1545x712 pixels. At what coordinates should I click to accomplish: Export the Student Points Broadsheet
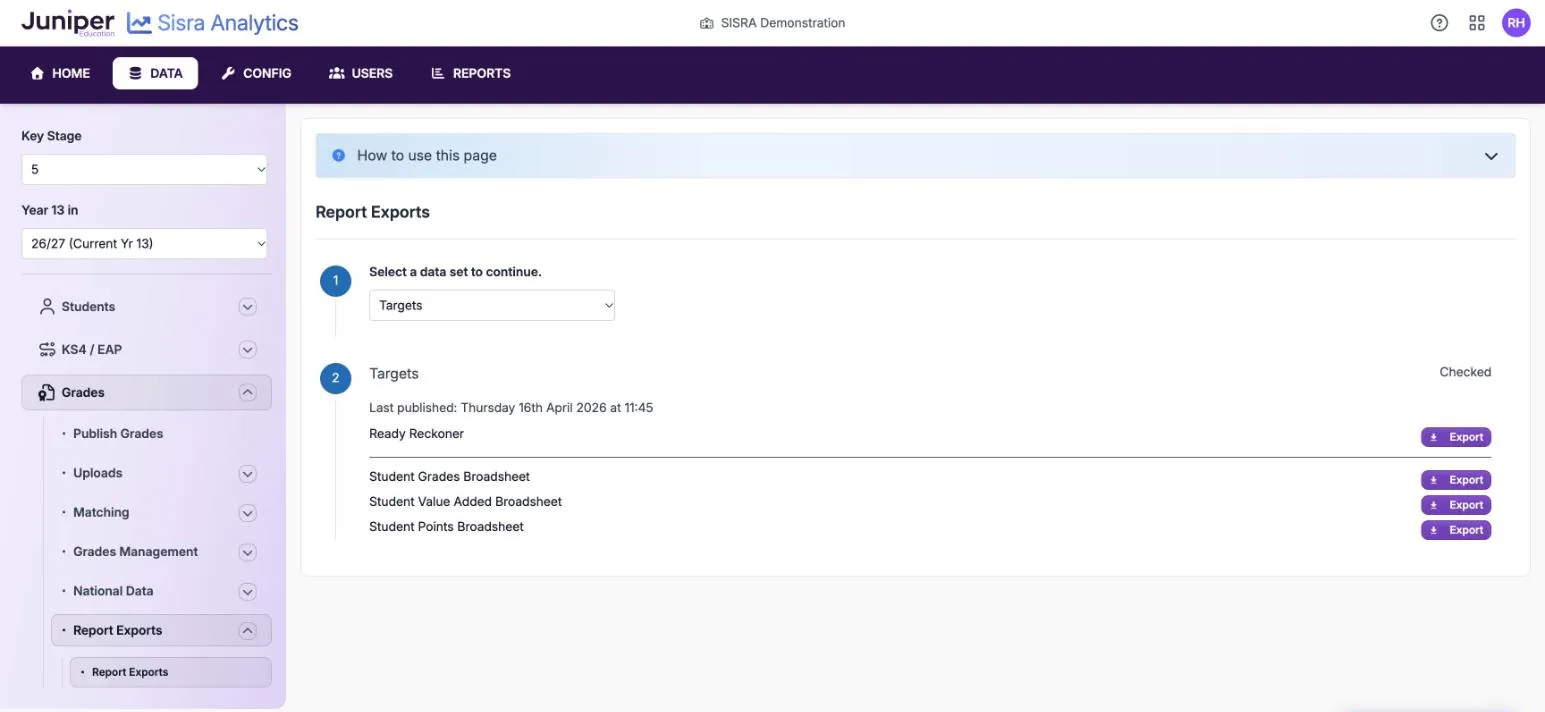[x=1456, y=530]
